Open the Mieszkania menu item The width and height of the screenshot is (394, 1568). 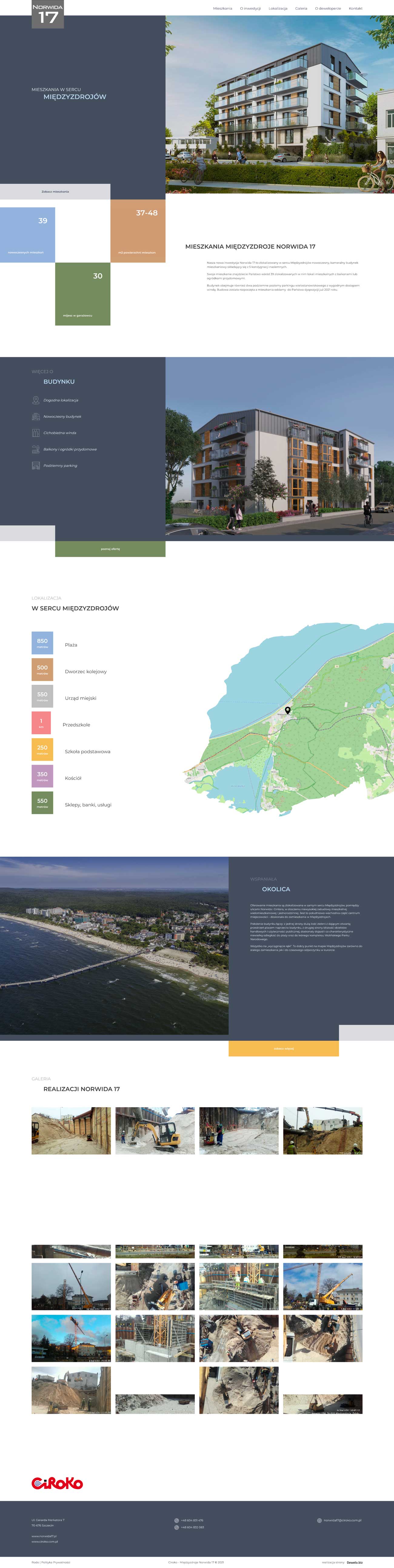[222, 8]
